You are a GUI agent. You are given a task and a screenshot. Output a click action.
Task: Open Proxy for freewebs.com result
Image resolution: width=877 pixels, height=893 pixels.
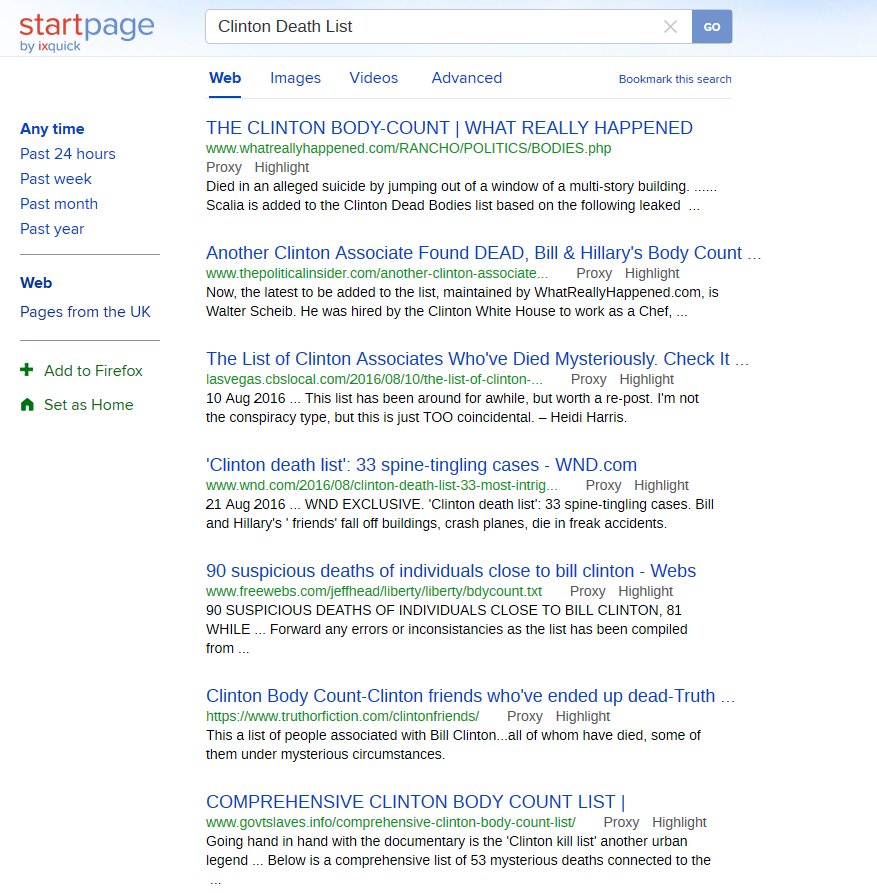point(588,591)
